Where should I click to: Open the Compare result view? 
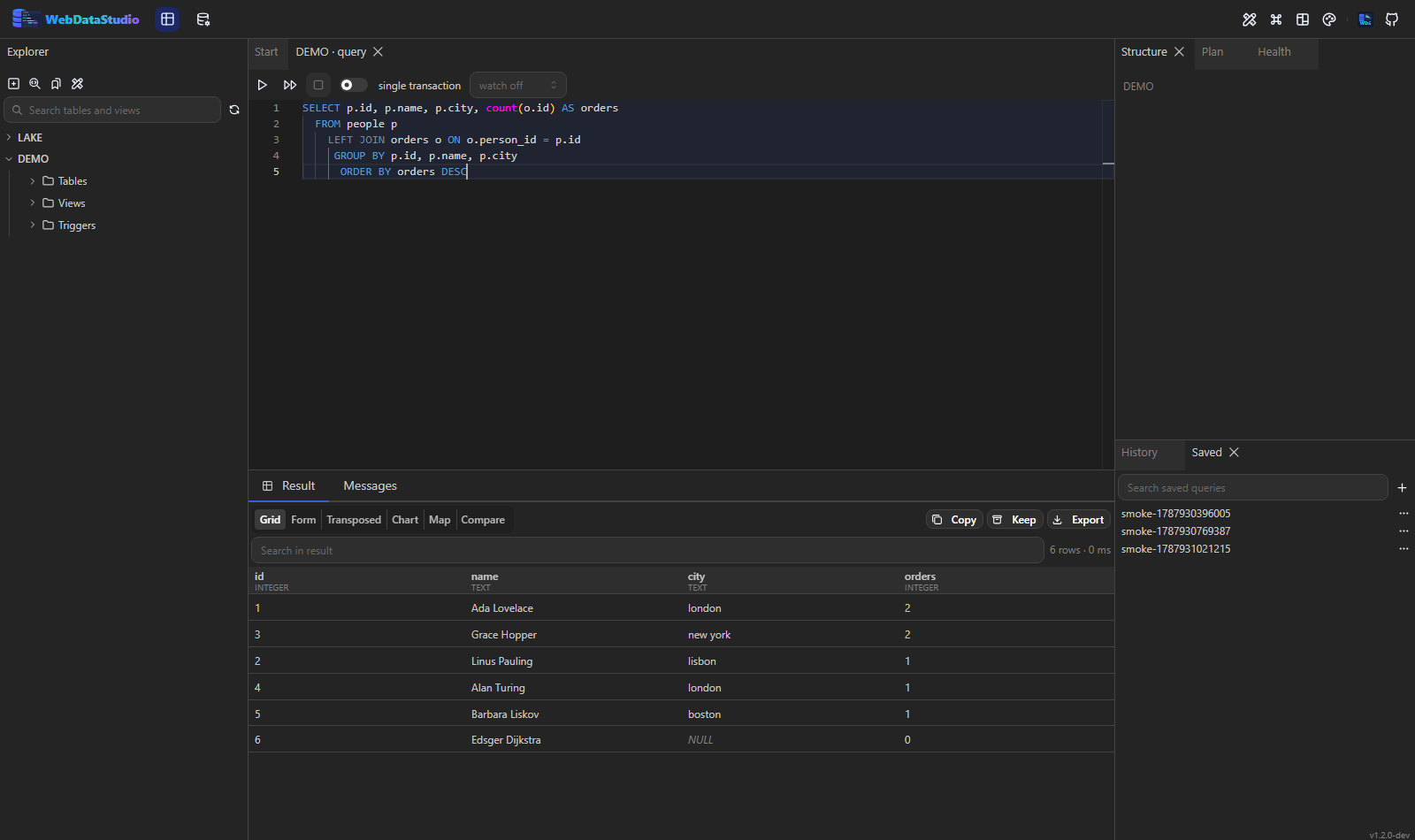pos(483,520)
